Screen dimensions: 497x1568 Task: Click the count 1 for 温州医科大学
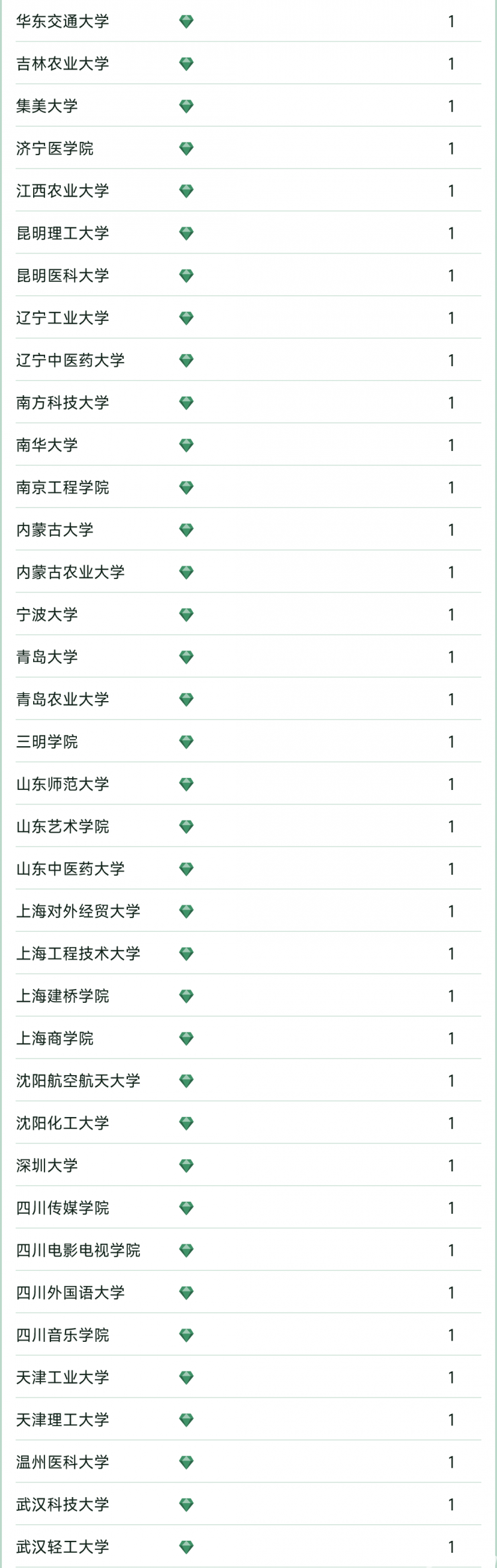pyautogui.click(x=451, y=1462)
